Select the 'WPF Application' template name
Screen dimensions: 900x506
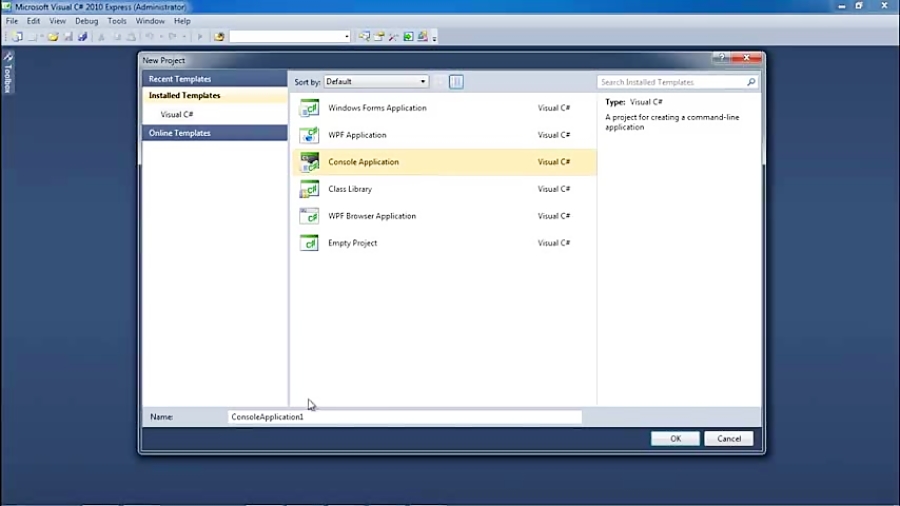(357, 135)
